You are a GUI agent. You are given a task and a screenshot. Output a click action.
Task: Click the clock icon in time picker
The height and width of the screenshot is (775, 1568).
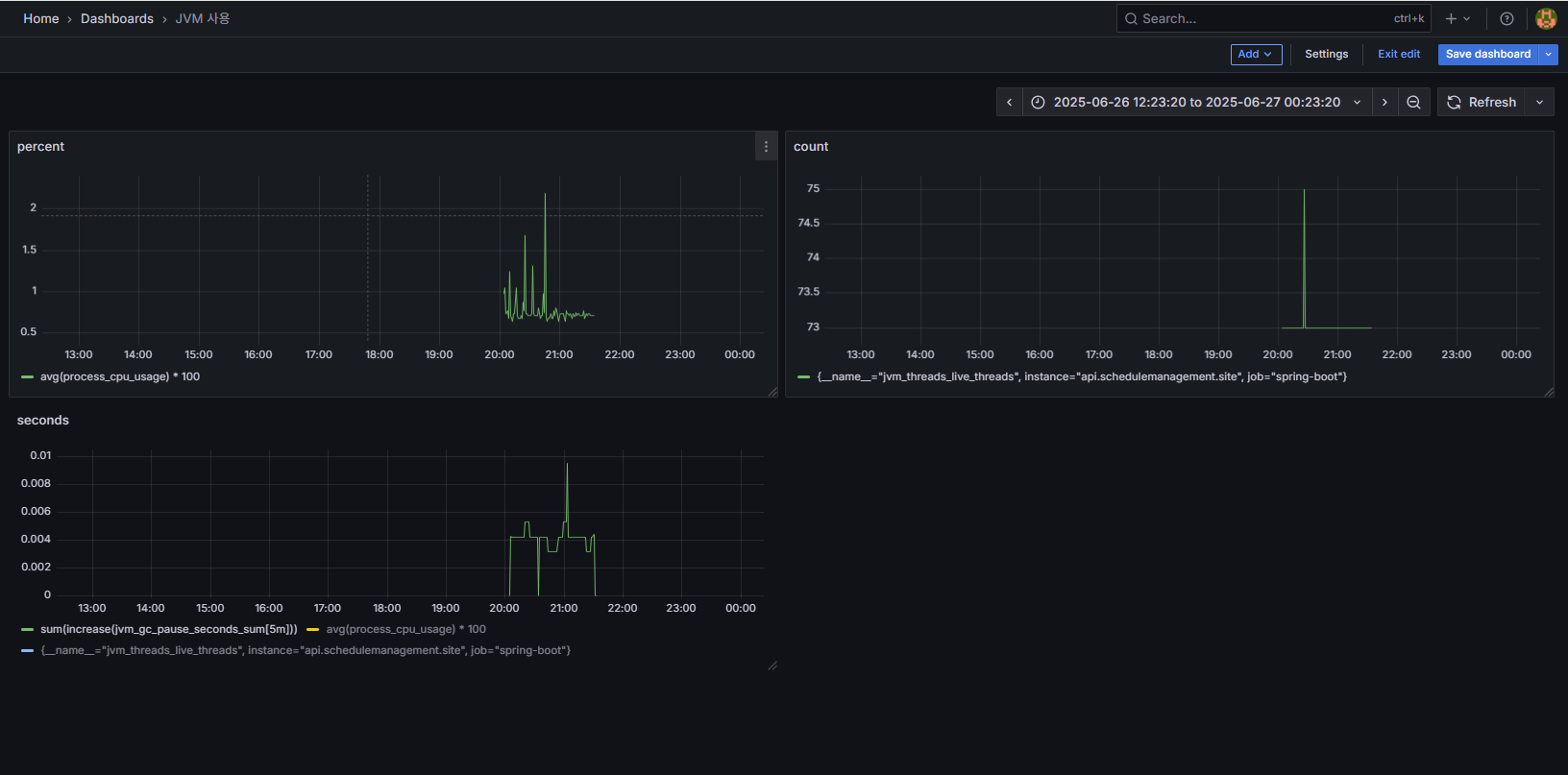(1038, 102)
